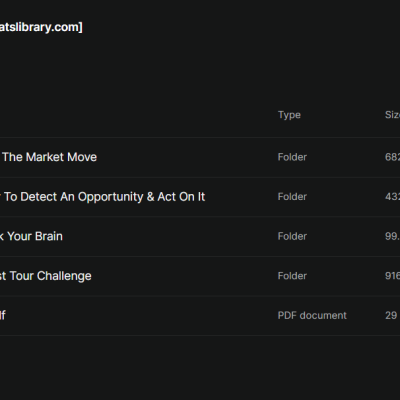This screenshot has width=400, height=400.
Task: Click blank space beneath the PDF document row
Action: (200, 367)
